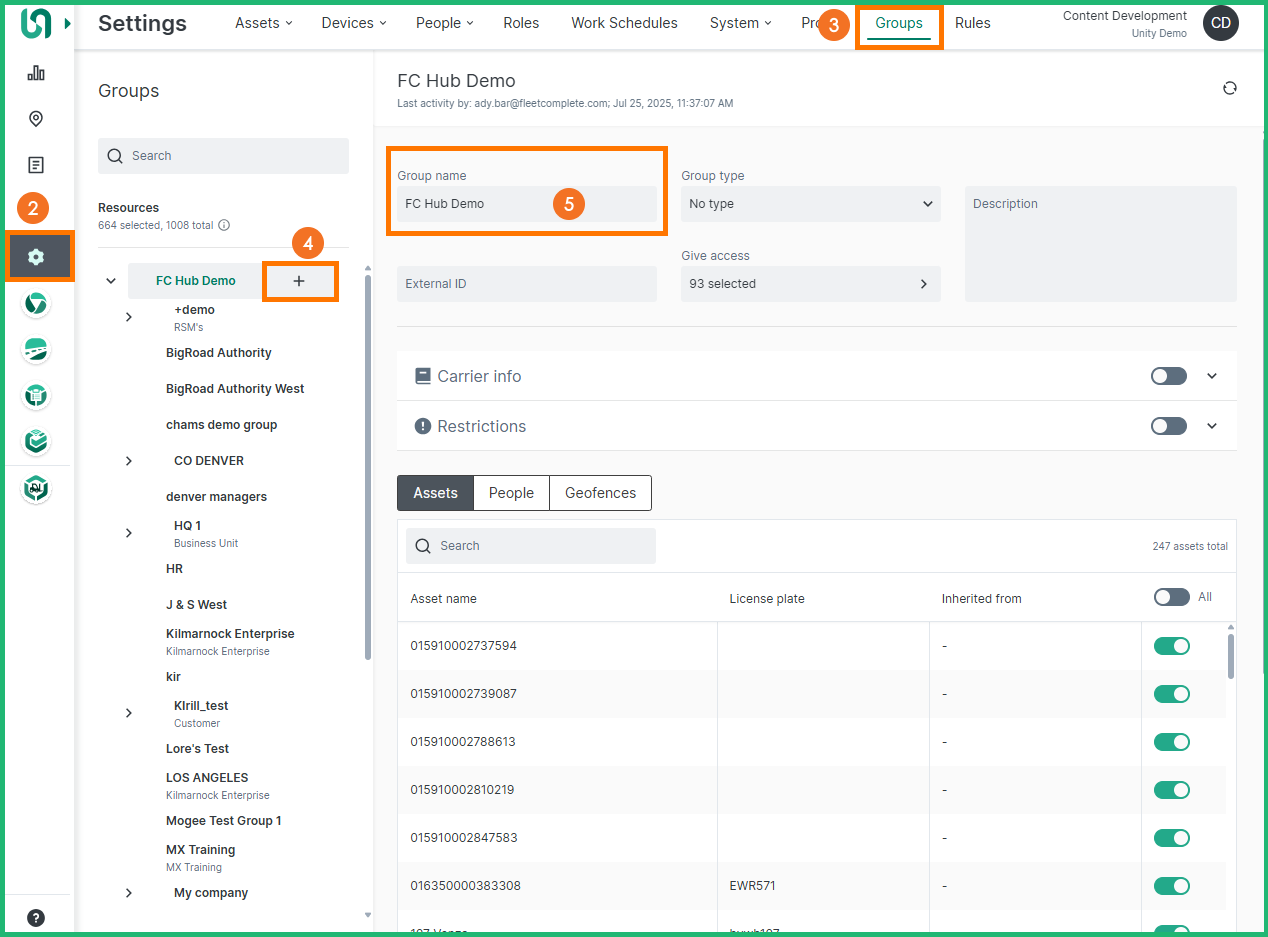Image resolution: width=1268 pixels, height=937 pixels.
Task: Open the Give access 93 selected selector
Action: point(810,284)
